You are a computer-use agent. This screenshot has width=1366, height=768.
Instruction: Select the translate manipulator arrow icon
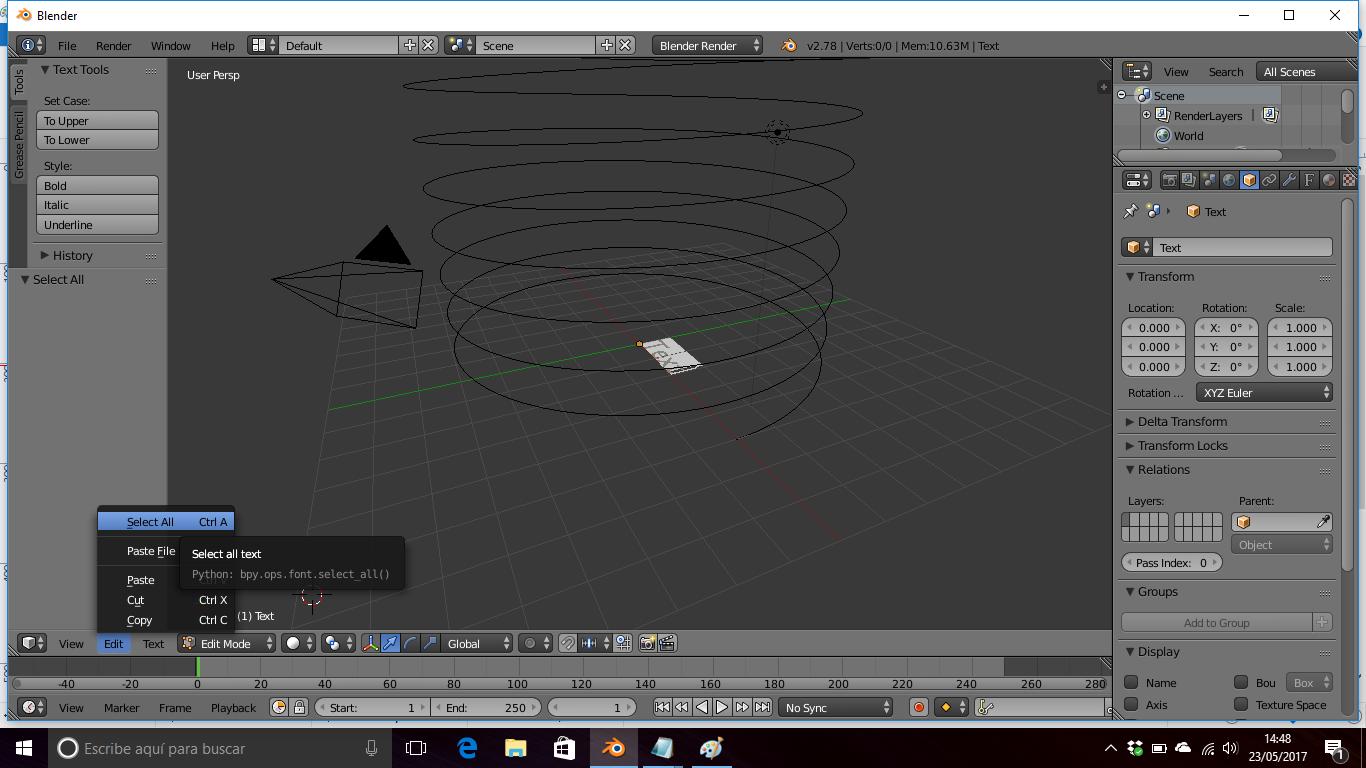tap(391, 643)
